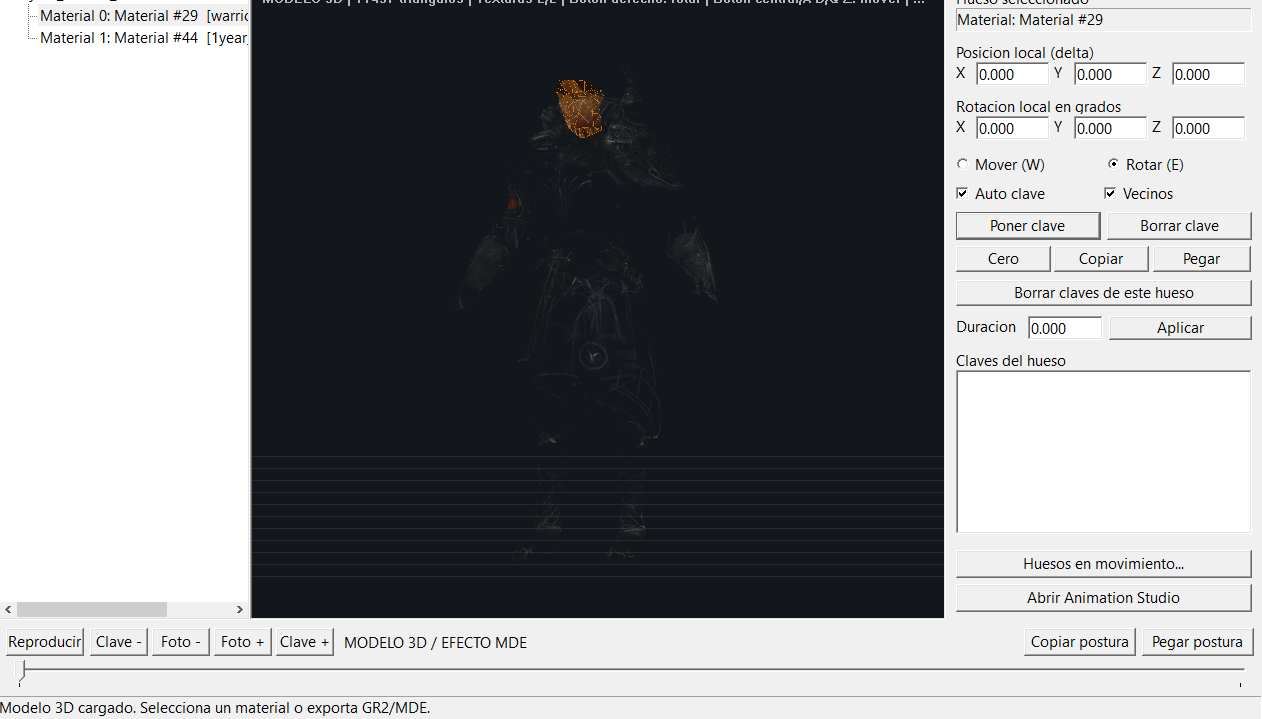The height and width of the screenshot is (719, 1262).
Task: Click the Cero button
Action: (x=1003, y=259)
